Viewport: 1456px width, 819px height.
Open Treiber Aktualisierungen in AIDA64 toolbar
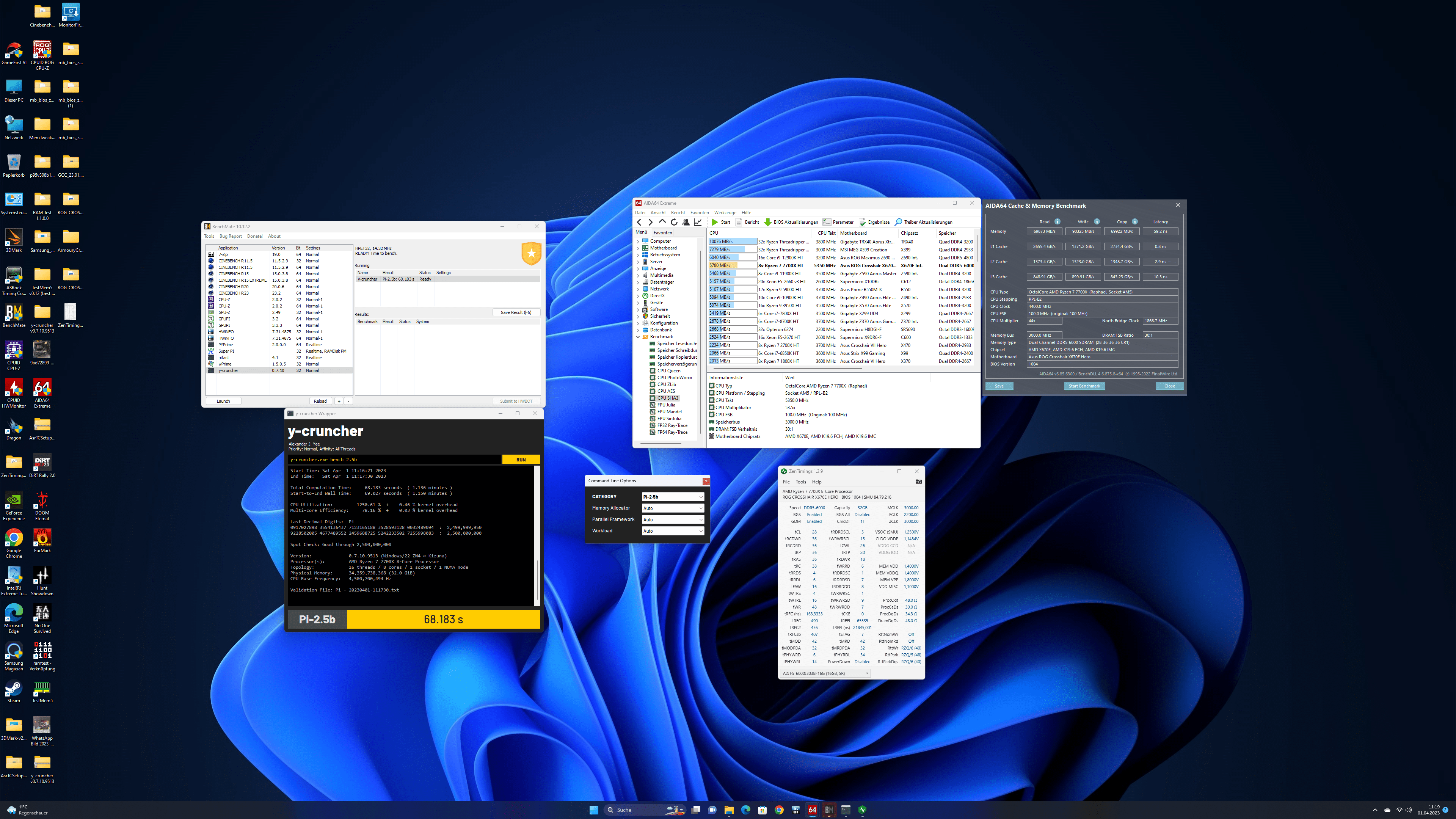(924, 222)
